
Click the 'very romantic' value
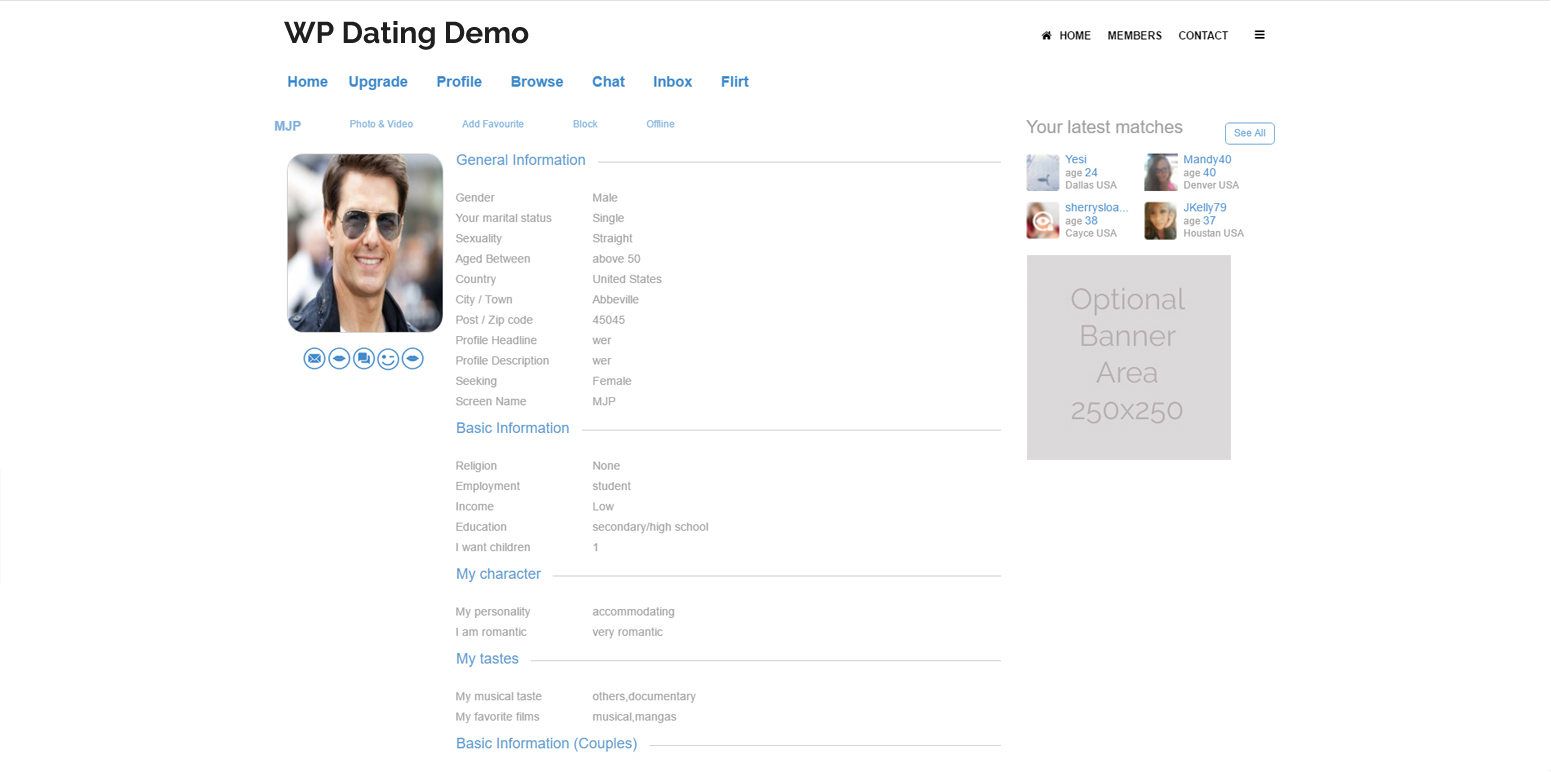coord(628,632)
